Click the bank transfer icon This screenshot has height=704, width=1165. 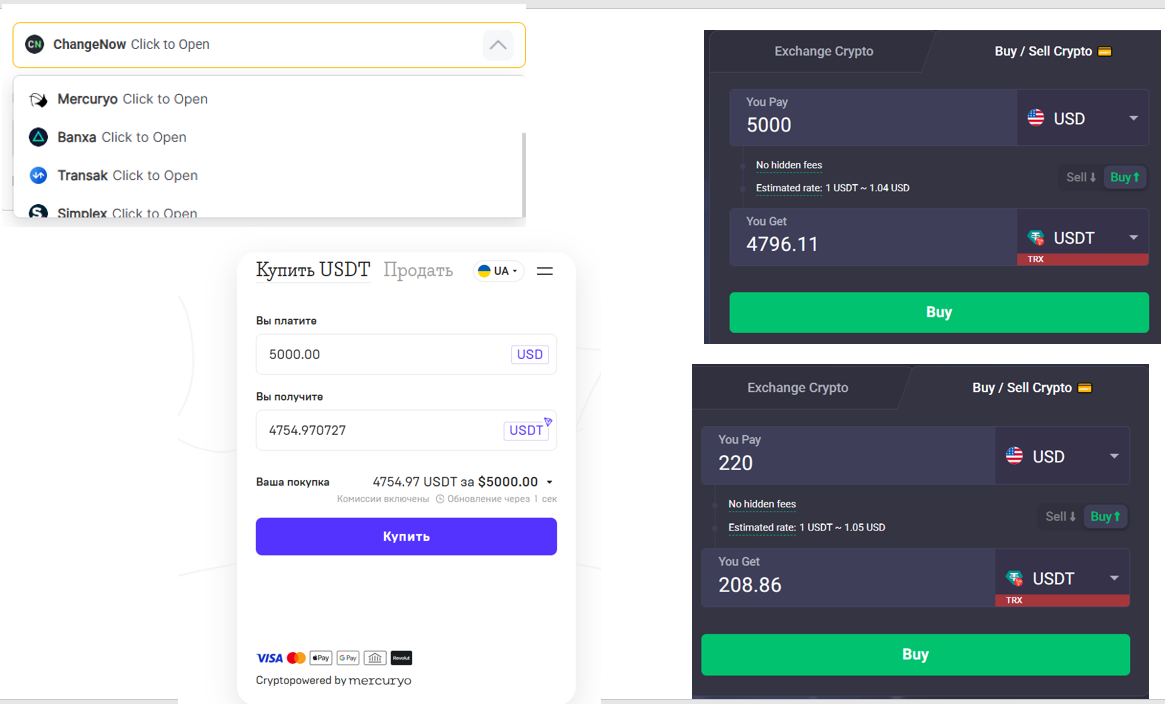[375, 658]
